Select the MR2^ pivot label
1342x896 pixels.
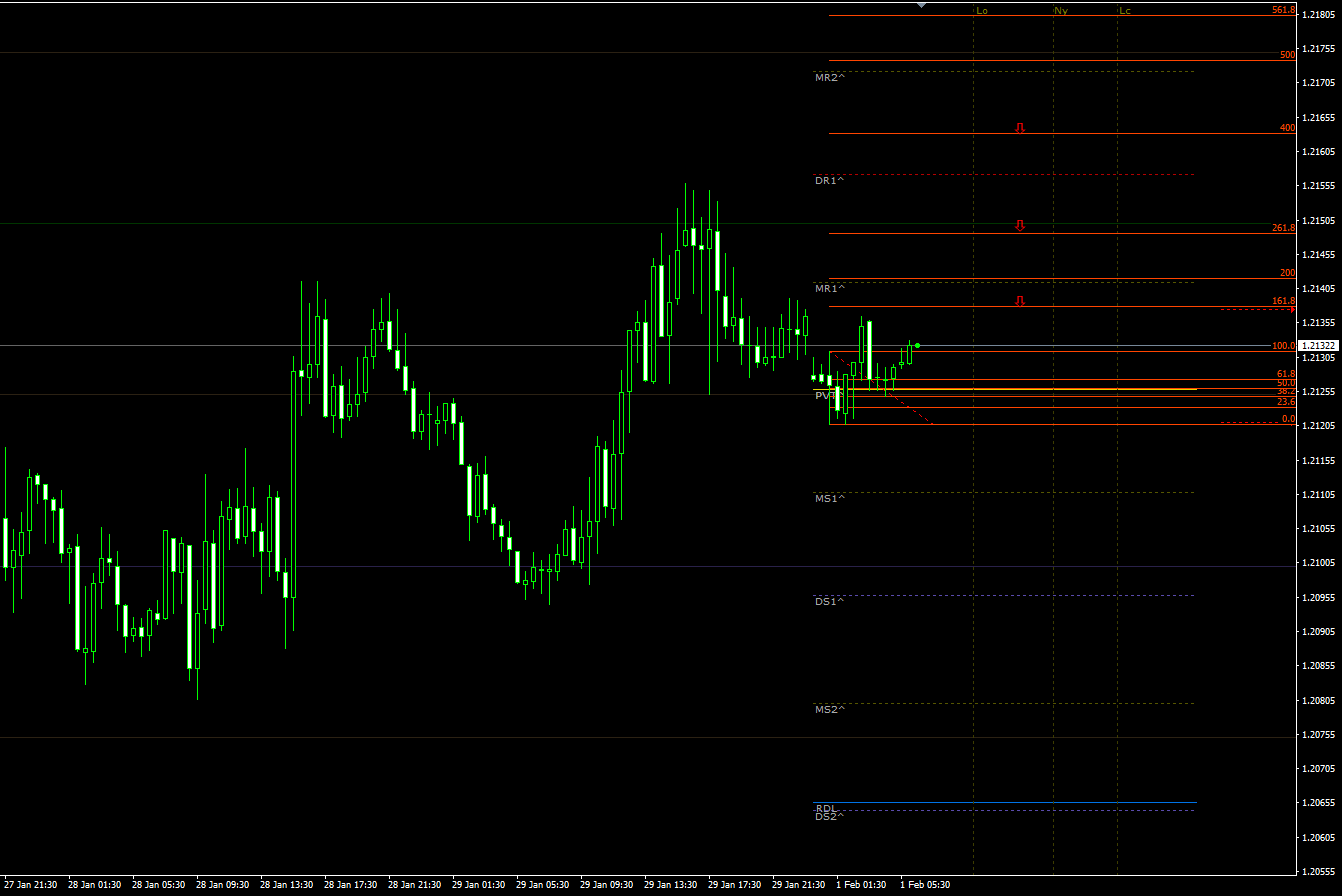coord(830,77)
